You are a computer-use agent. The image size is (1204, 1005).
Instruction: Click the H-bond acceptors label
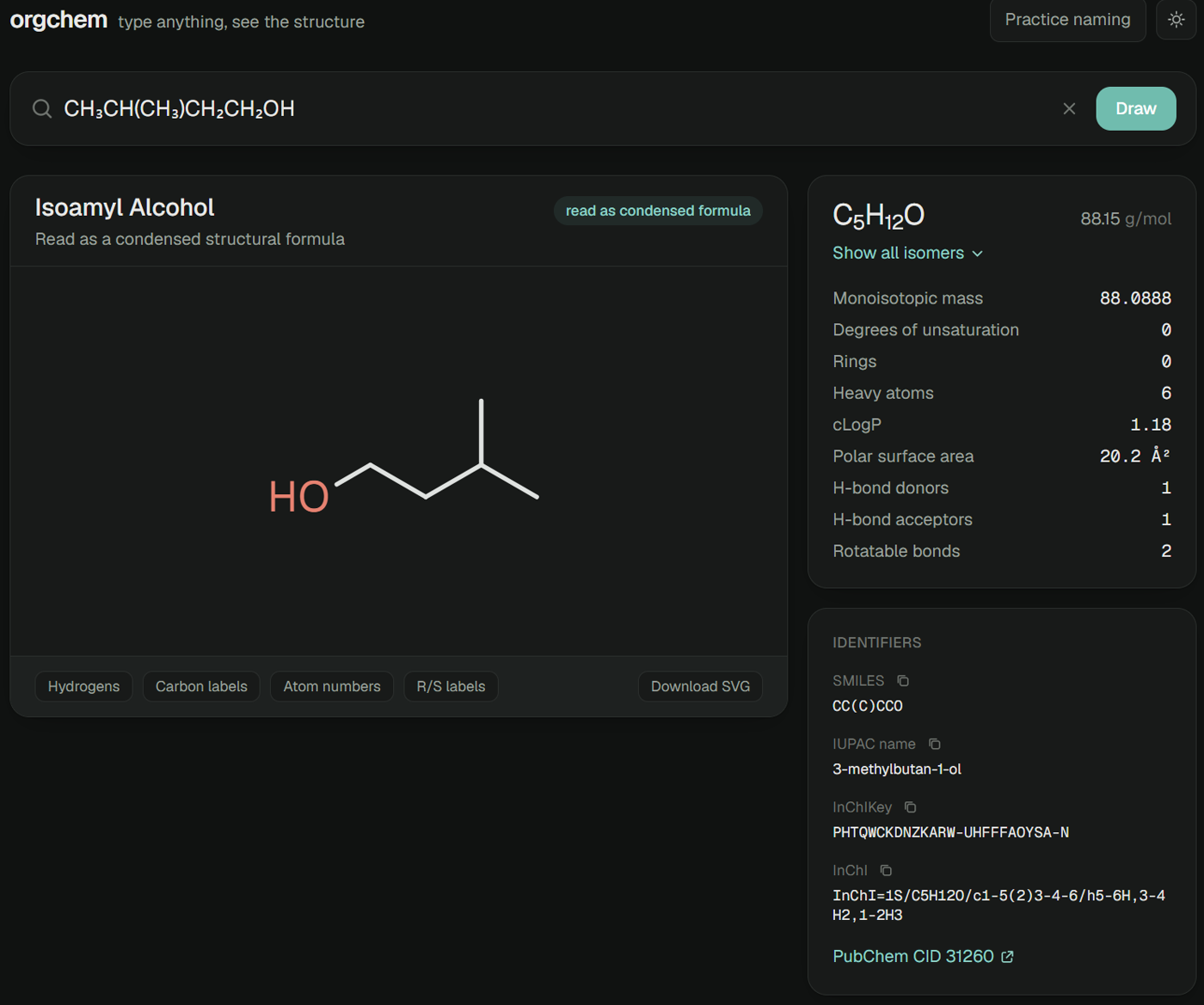(x=902, y=519)
